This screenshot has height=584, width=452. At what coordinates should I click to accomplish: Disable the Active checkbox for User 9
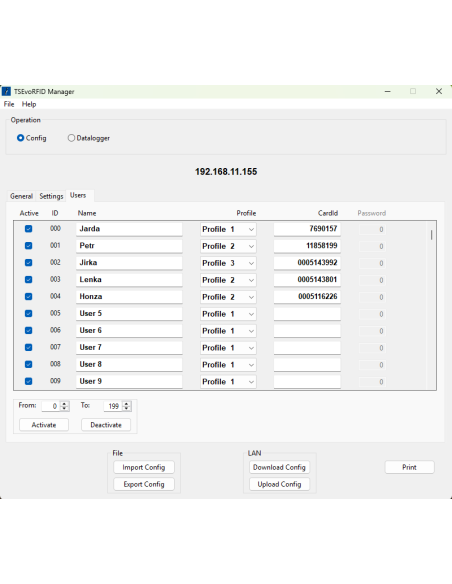click(28, 381)
